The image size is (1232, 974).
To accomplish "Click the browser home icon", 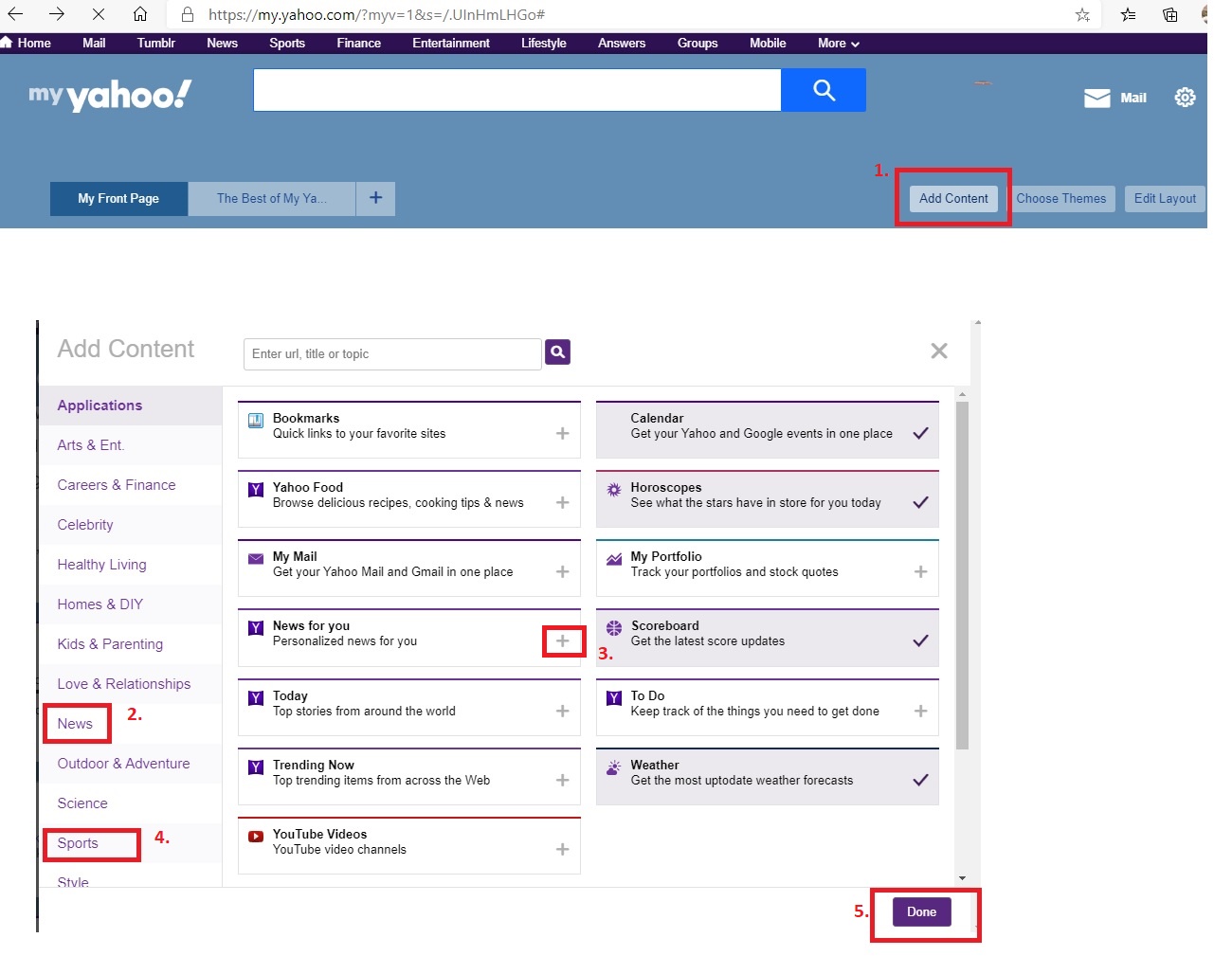I will [138, 14].
